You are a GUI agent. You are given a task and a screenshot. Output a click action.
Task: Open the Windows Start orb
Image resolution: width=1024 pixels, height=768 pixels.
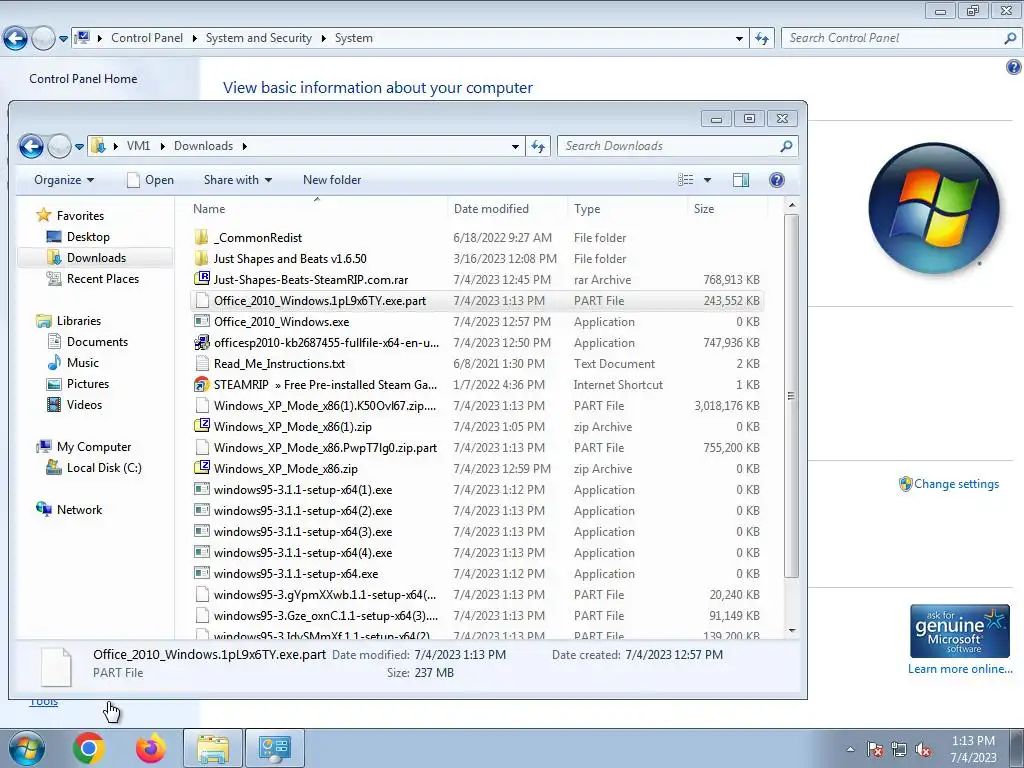26,749
